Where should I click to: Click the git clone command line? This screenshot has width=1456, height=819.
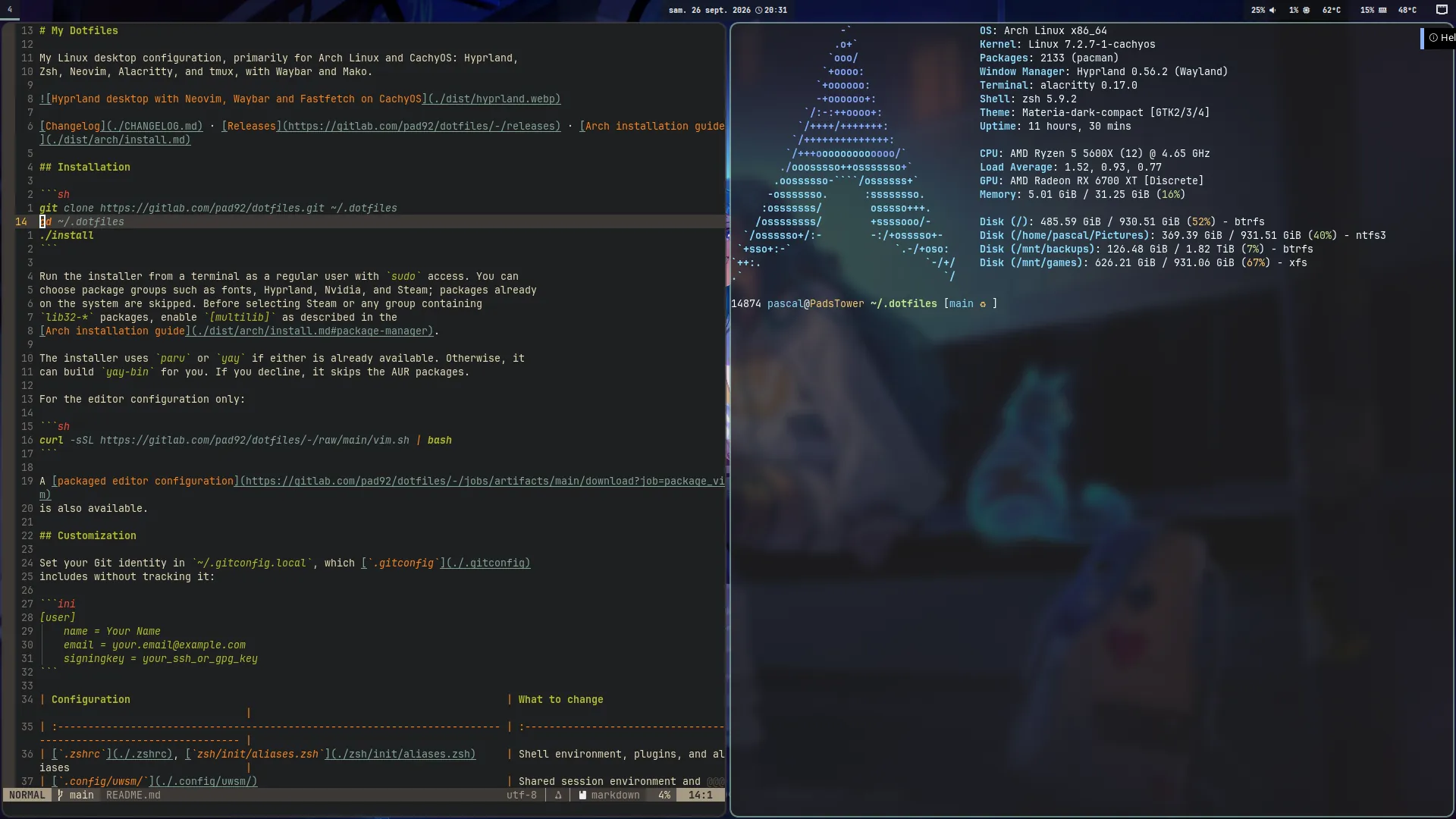(218, 208)
